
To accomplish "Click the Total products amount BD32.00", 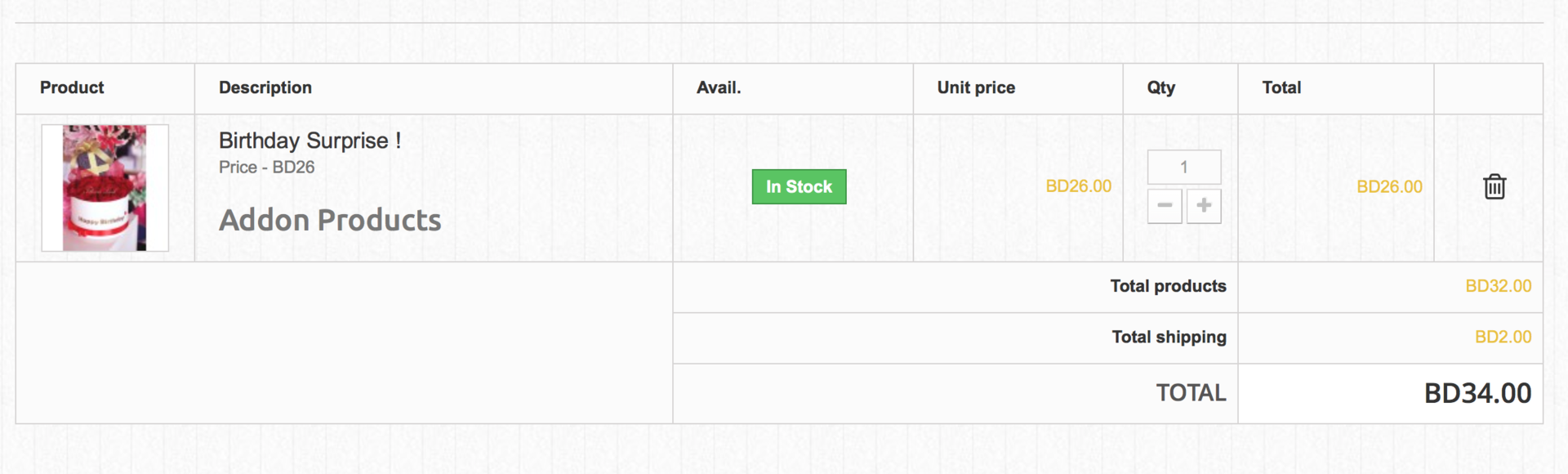I will pyautogui.click(x=1498, y=286).
